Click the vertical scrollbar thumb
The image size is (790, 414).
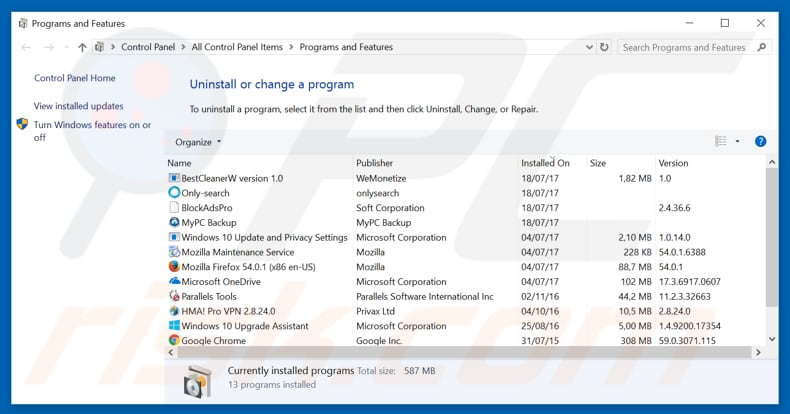click(x=771, y=237)
